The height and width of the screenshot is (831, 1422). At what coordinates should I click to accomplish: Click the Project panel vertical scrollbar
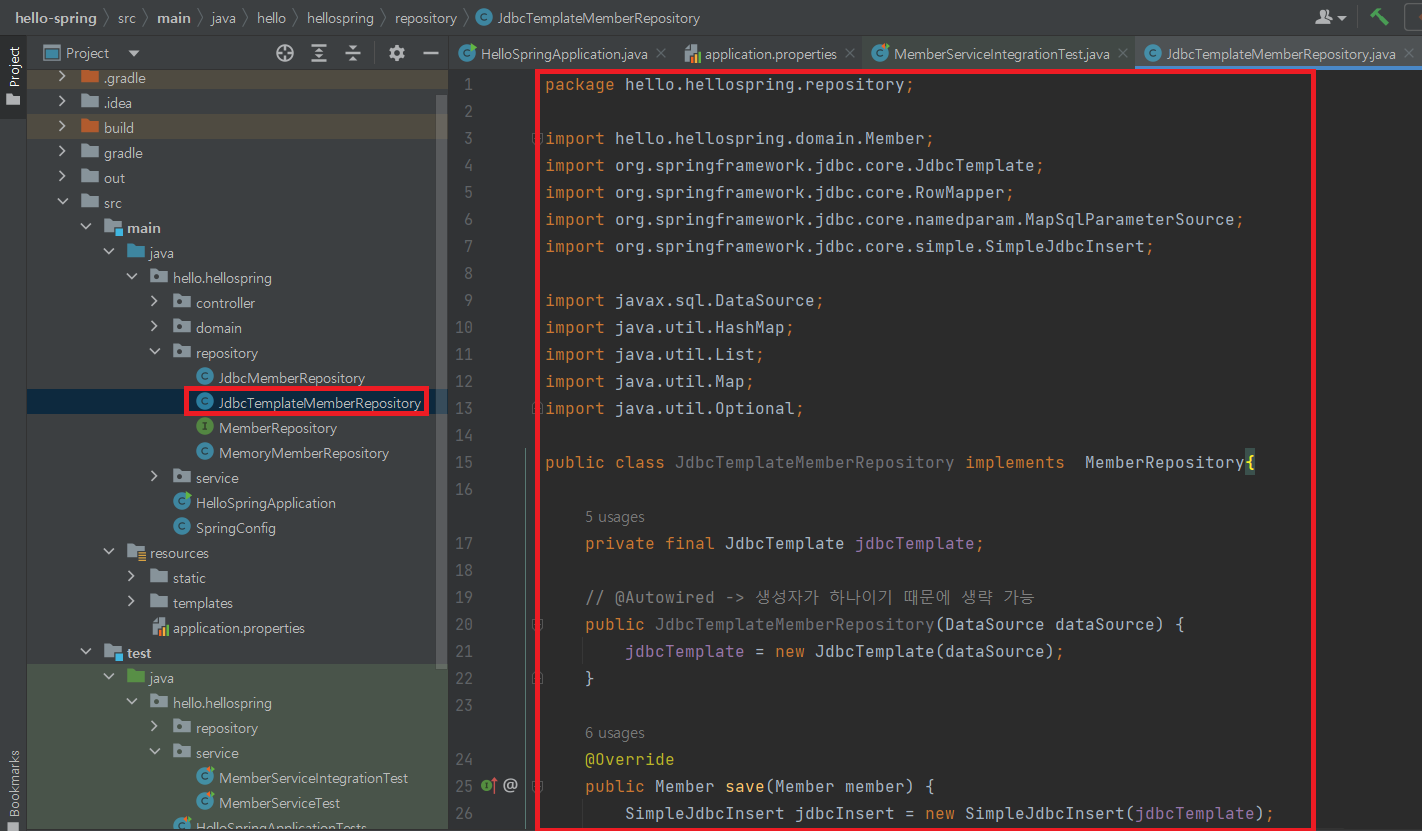(x=443, y=380)
